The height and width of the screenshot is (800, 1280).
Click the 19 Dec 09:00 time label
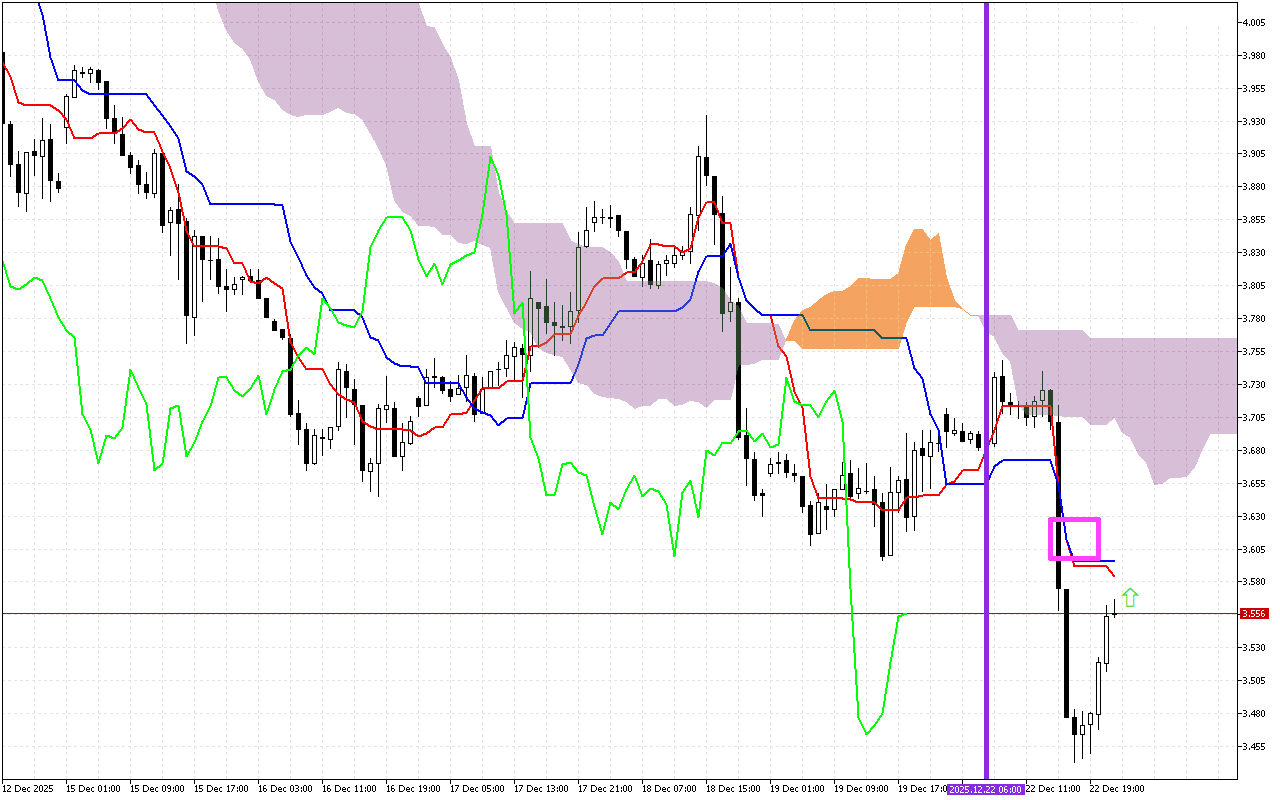pos(861,789)
